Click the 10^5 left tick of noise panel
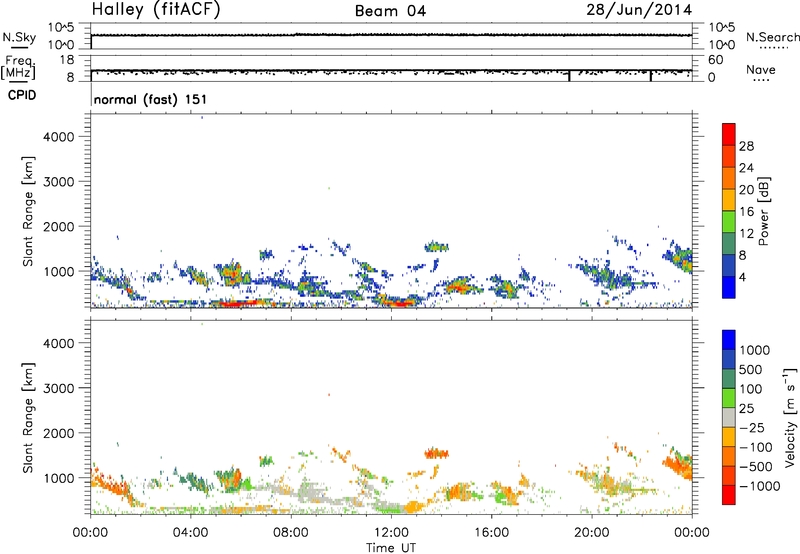The image size is (800, 554). click(61, 28)
